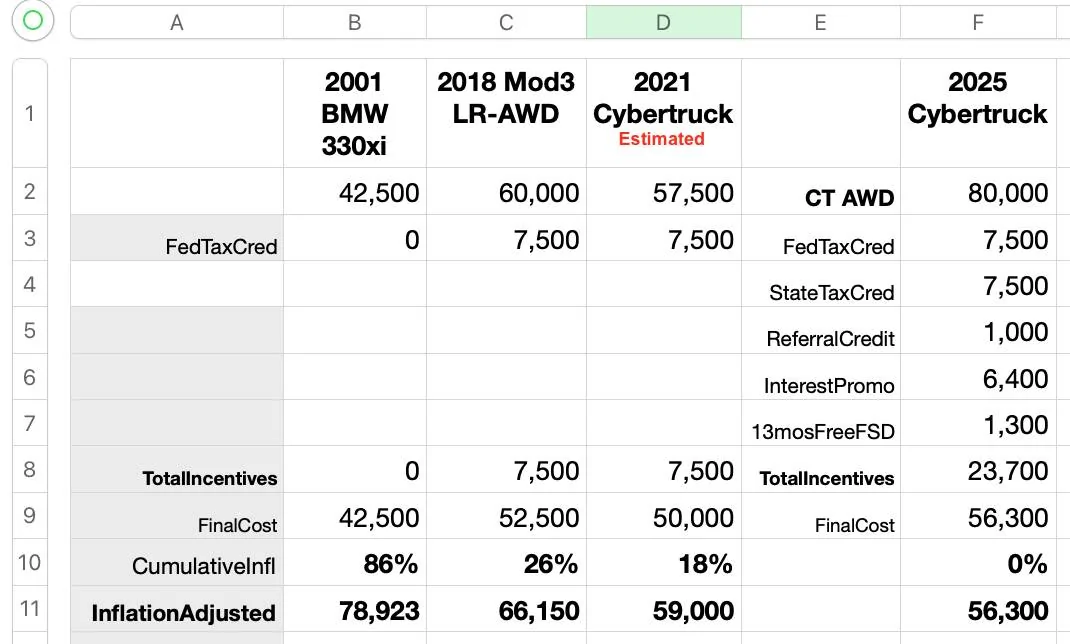The image size is (1070, 644).
Task: Select the 66,150 cell
Action: click(506, 609)
